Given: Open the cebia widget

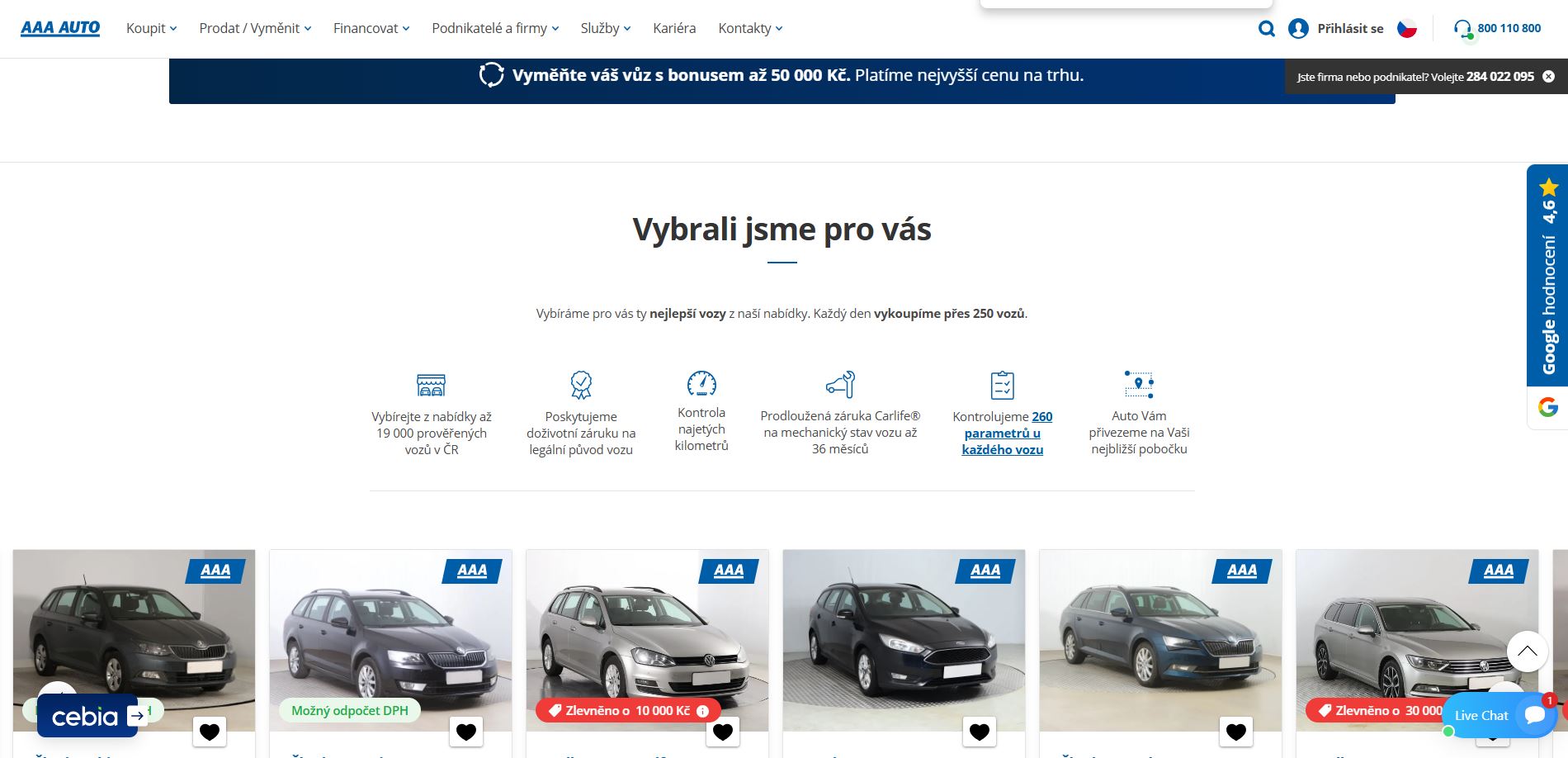Looking at the screenshot, I should (87, 716).
